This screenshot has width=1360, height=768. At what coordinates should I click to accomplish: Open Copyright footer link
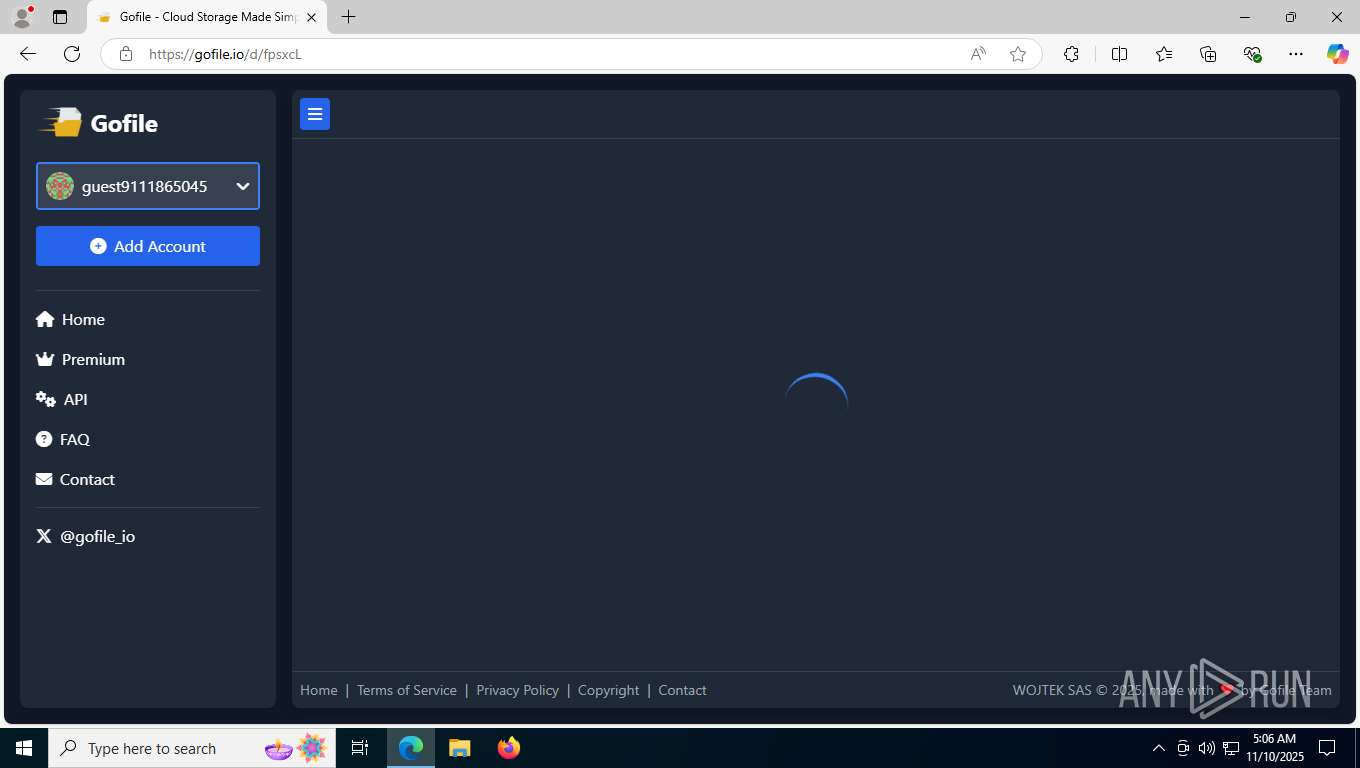pyautogui.click(x=608, y=690)
